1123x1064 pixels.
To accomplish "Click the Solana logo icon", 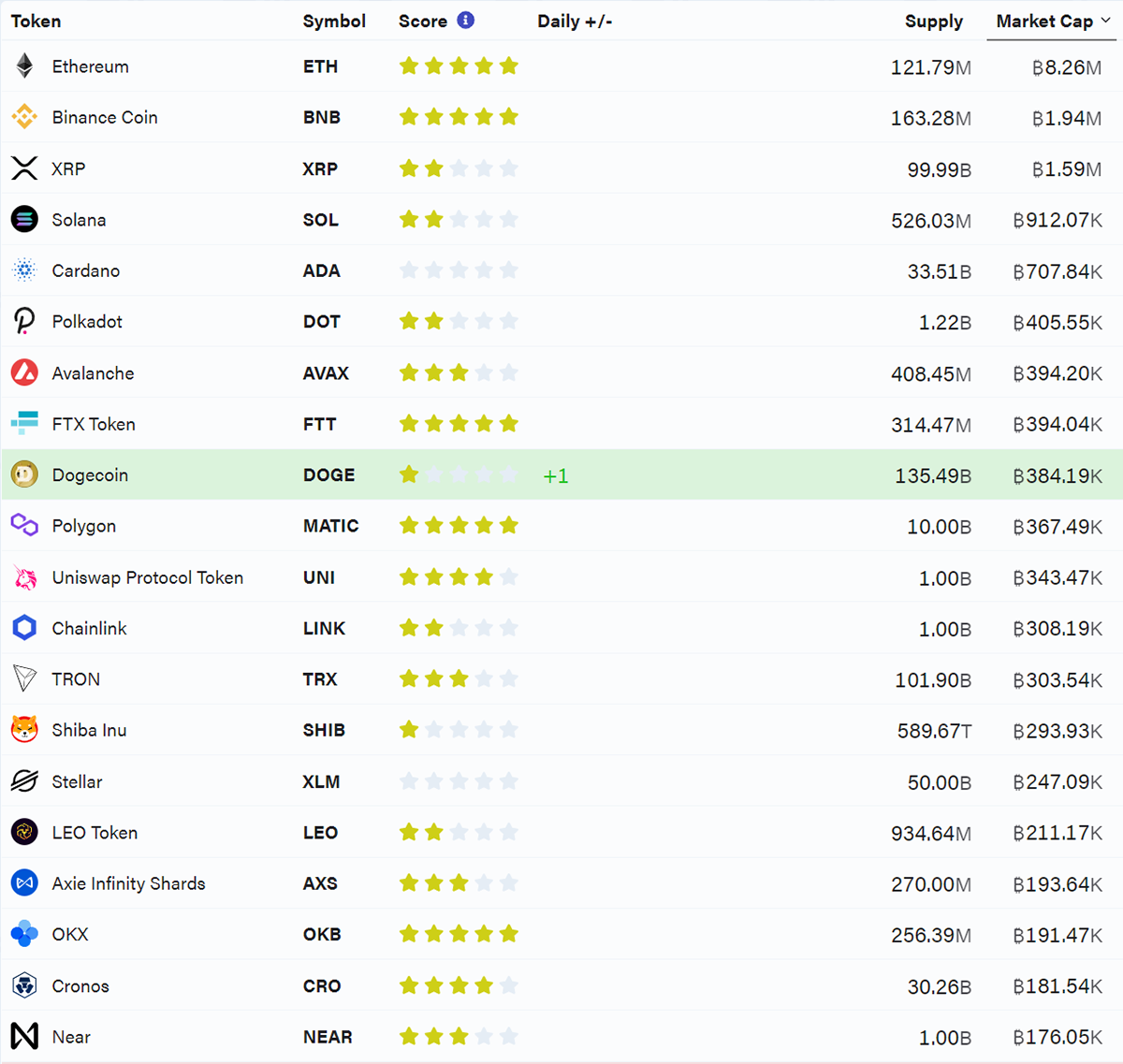I will click(x=24, y=219).
